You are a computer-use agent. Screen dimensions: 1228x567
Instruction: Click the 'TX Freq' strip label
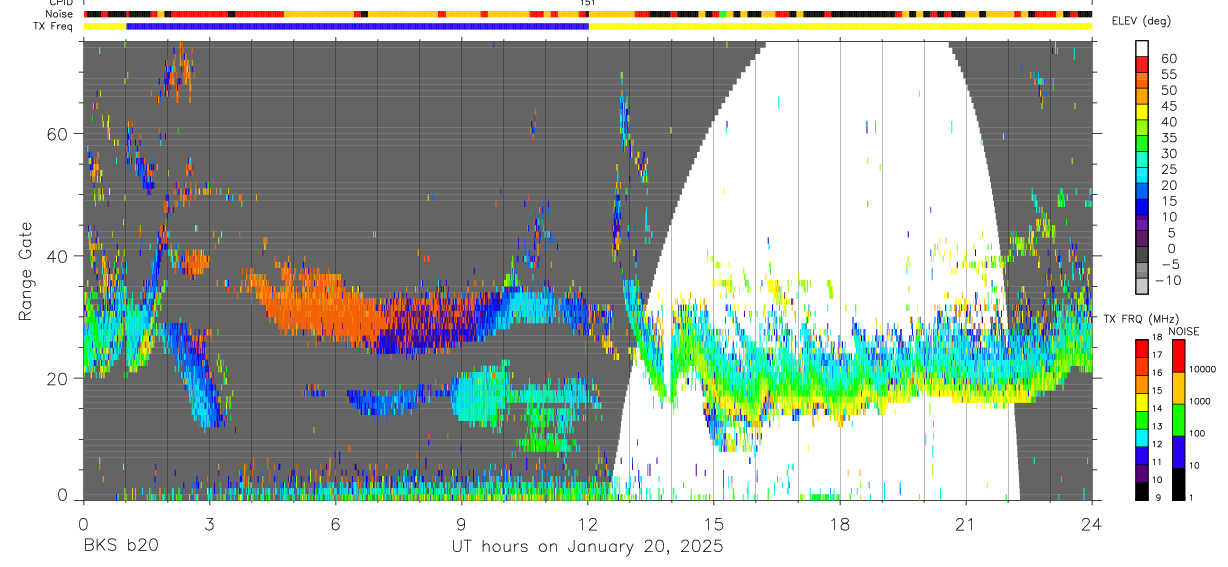pyautogui.click(x=53, y=26)
